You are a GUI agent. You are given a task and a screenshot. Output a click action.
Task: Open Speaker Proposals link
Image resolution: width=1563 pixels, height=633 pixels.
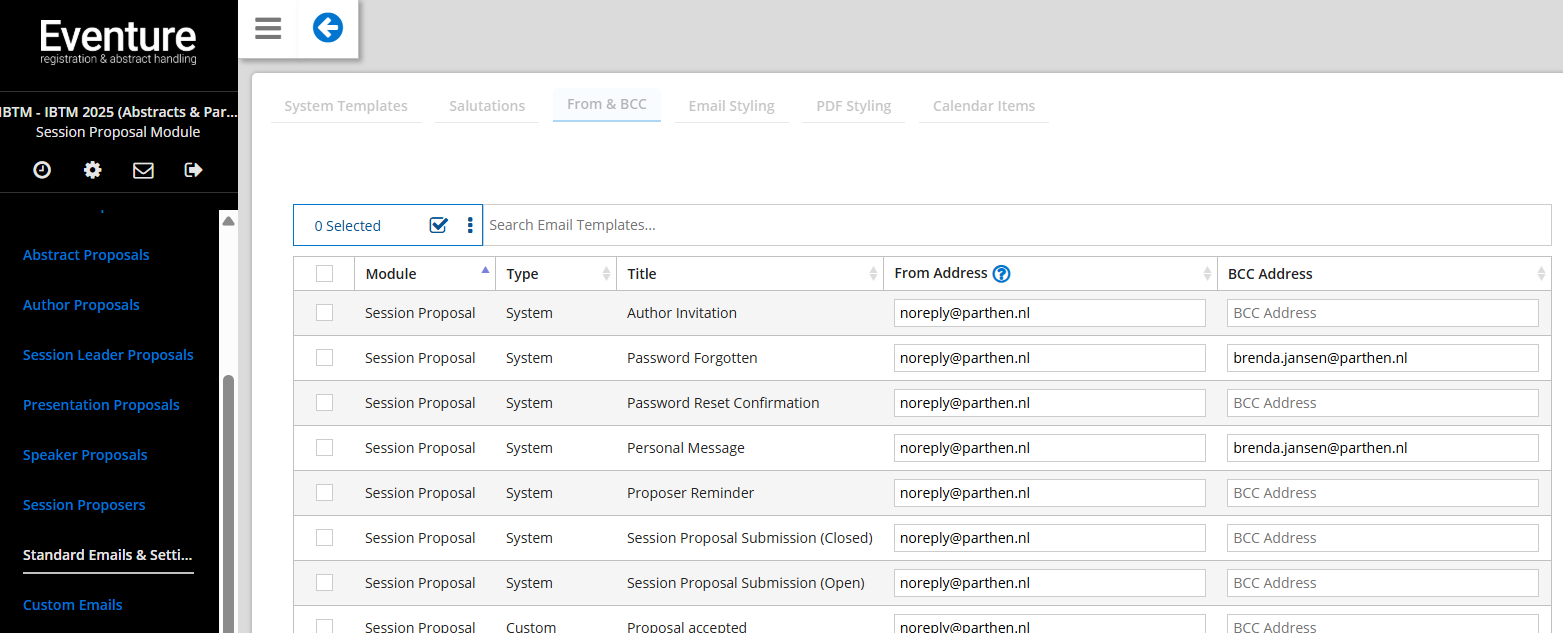85,455
